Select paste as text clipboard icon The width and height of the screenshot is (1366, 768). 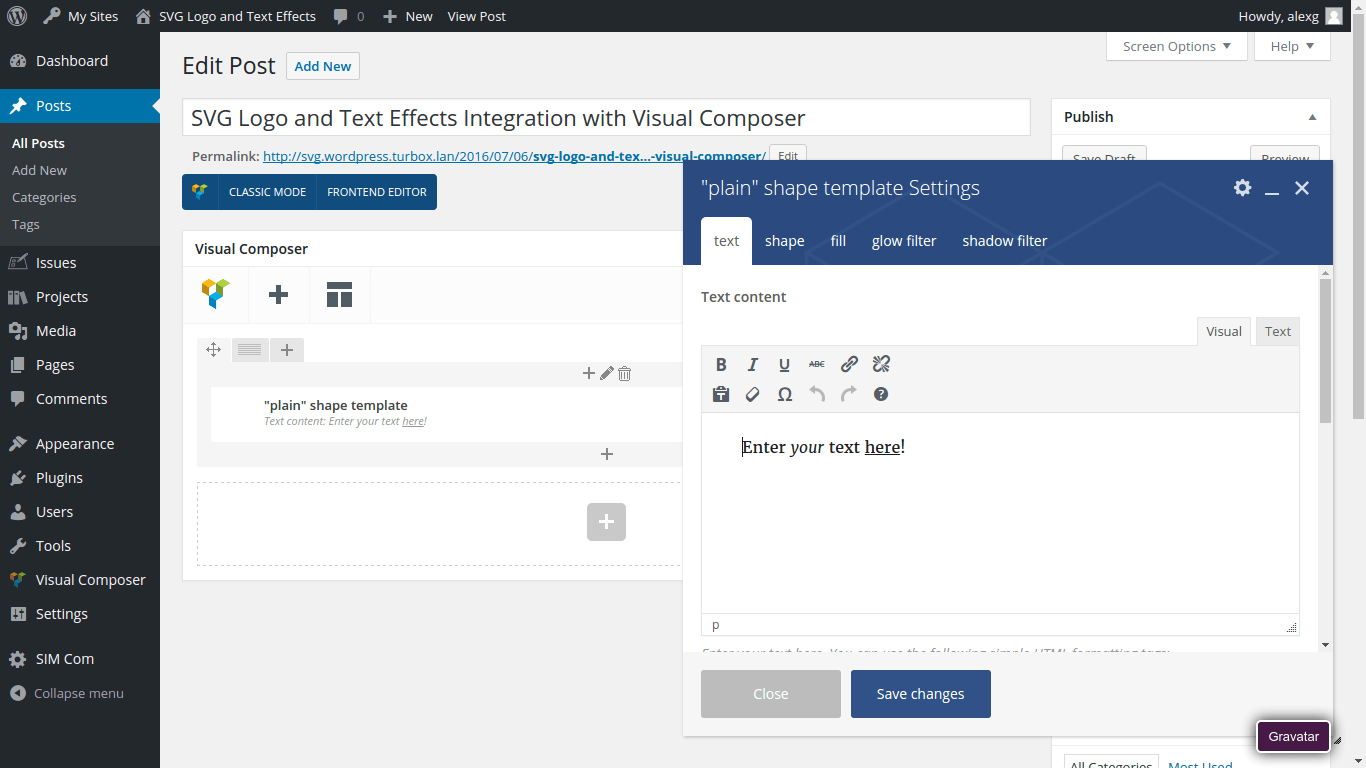tap(721, 395)
